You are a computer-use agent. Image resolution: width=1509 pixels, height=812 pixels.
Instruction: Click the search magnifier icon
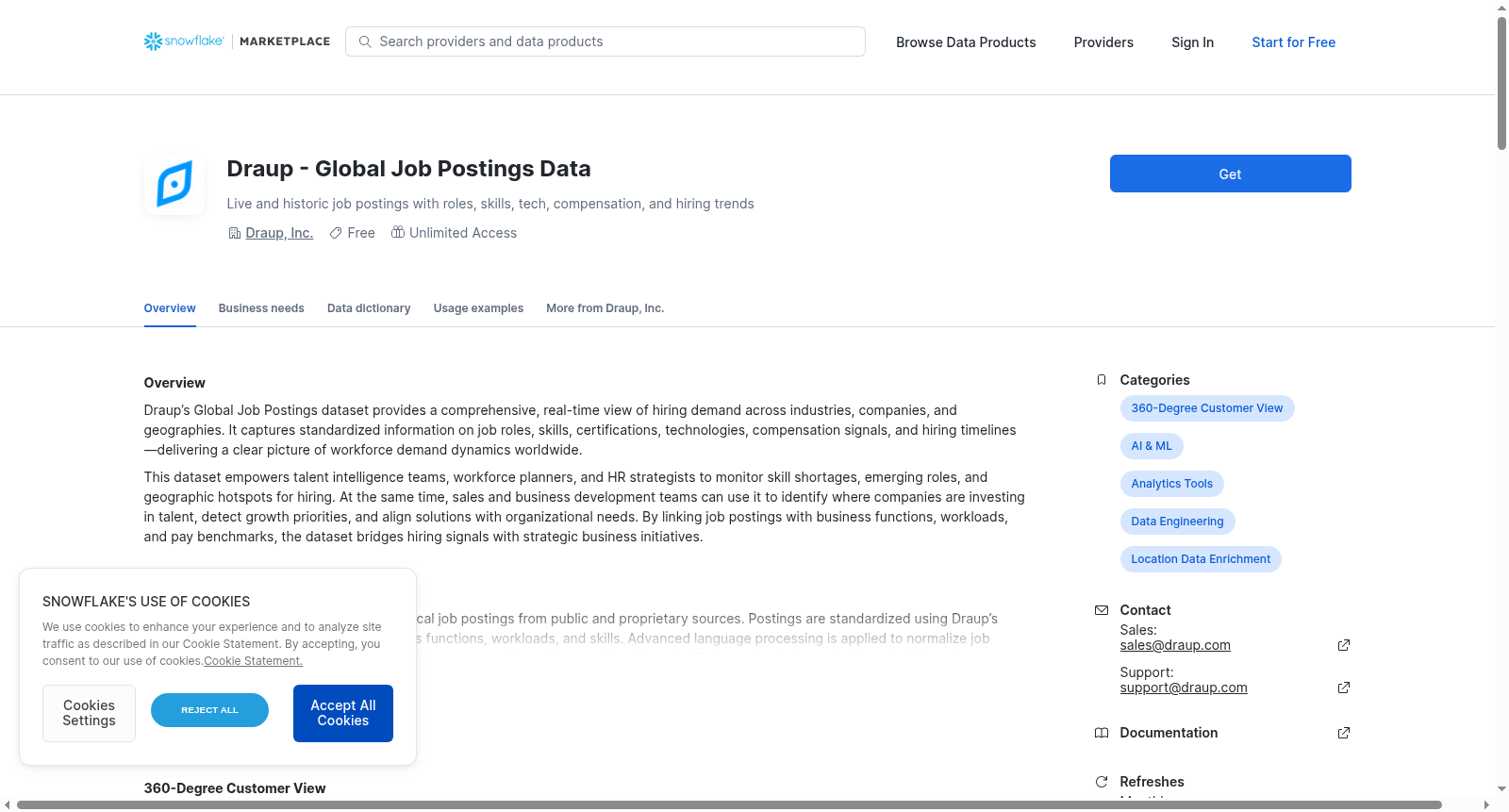[365, 41]
